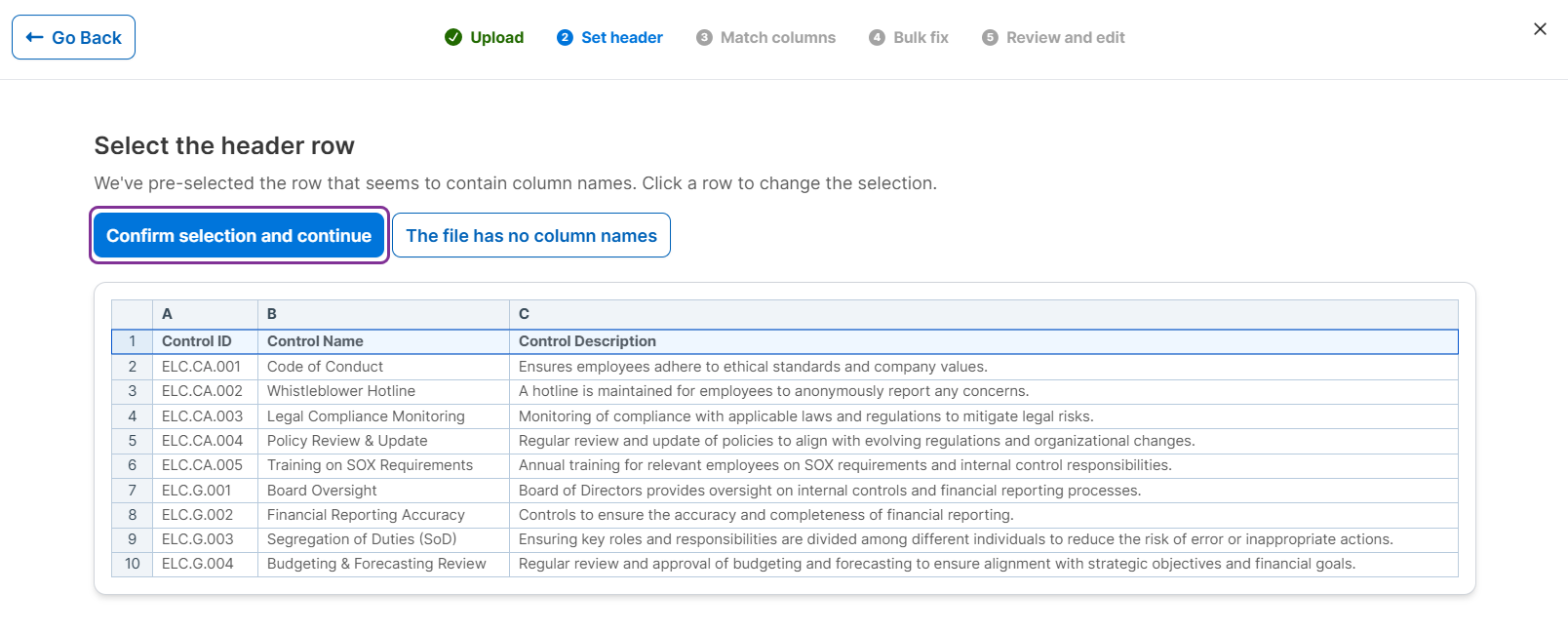Confirm selection and continue
The height and width of the screenshot is (632, 1568).
[239, 235]
